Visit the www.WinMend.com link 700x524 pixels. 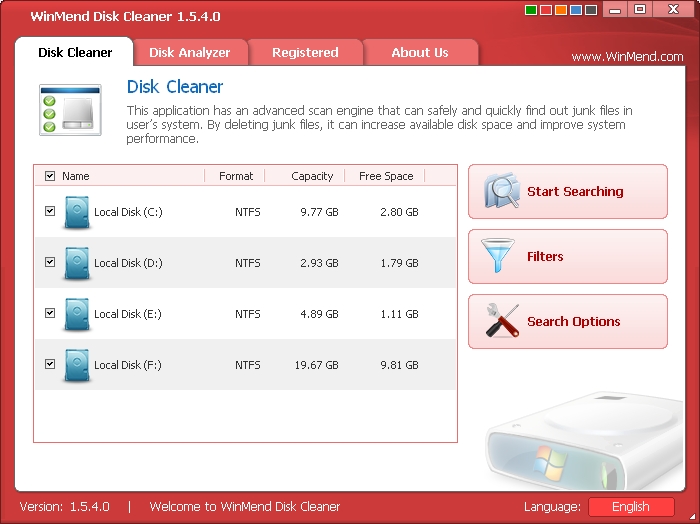coord(627,57)
